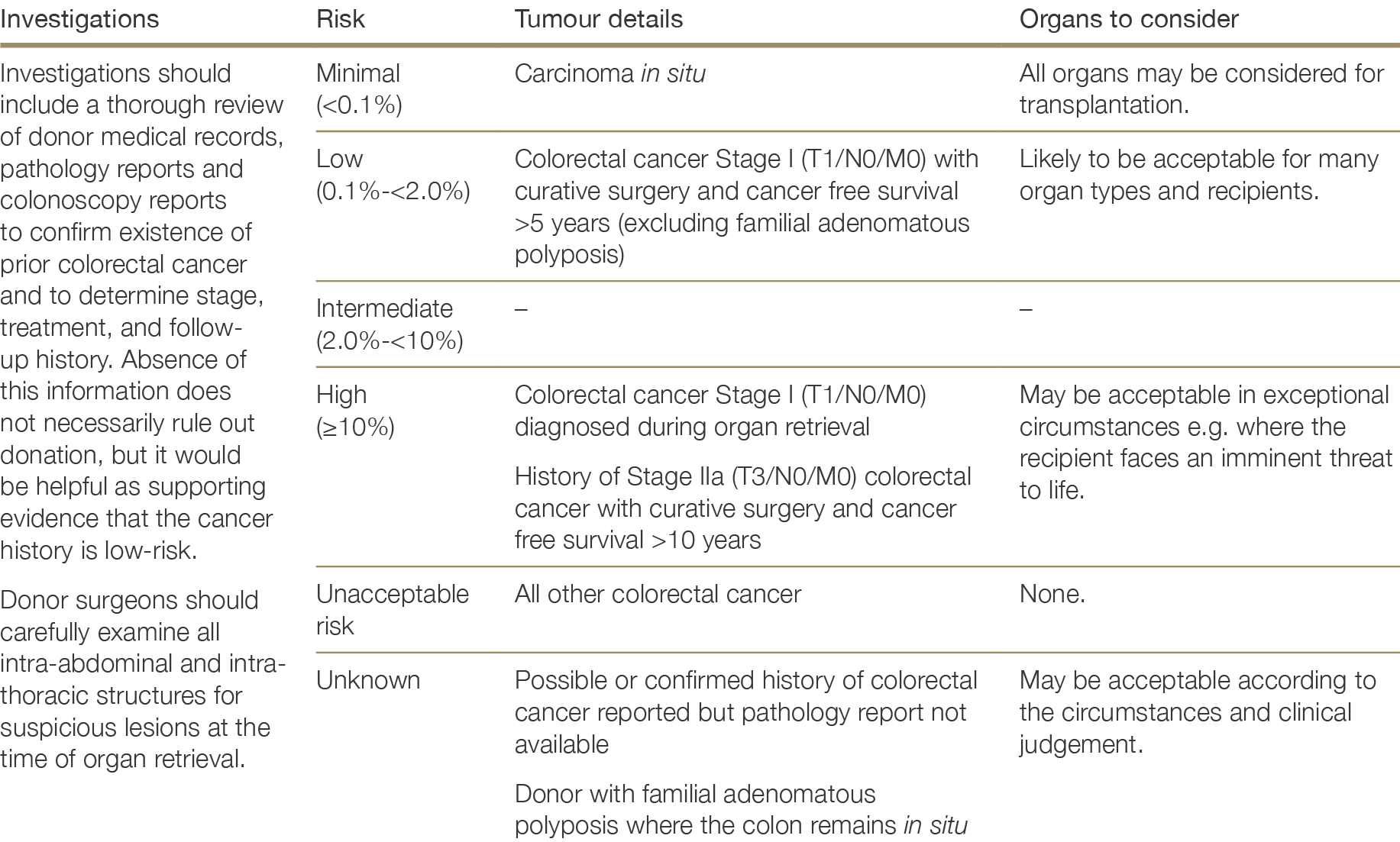Click 'Likely to be acceptable' cell text
The height and width of the screenshot is (842, 1400).
pos(1198,175)
